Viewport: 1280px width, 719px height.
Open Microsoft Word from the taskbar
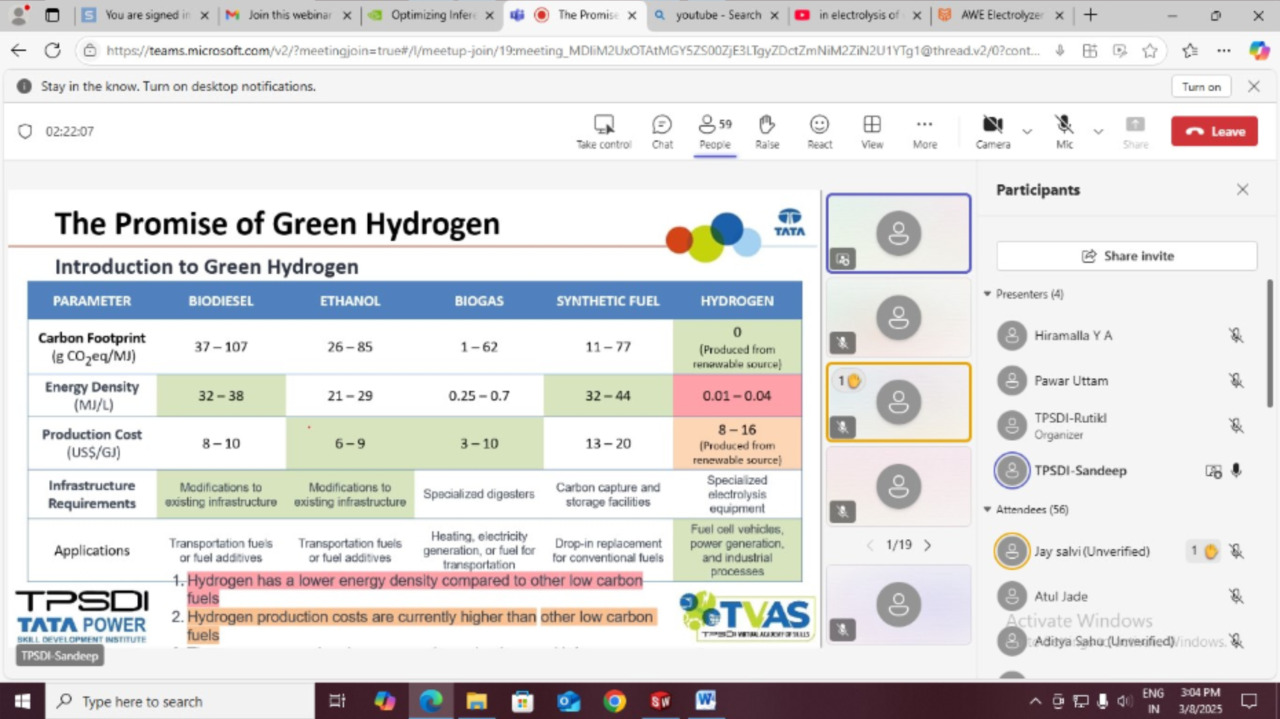coord(705,701)
